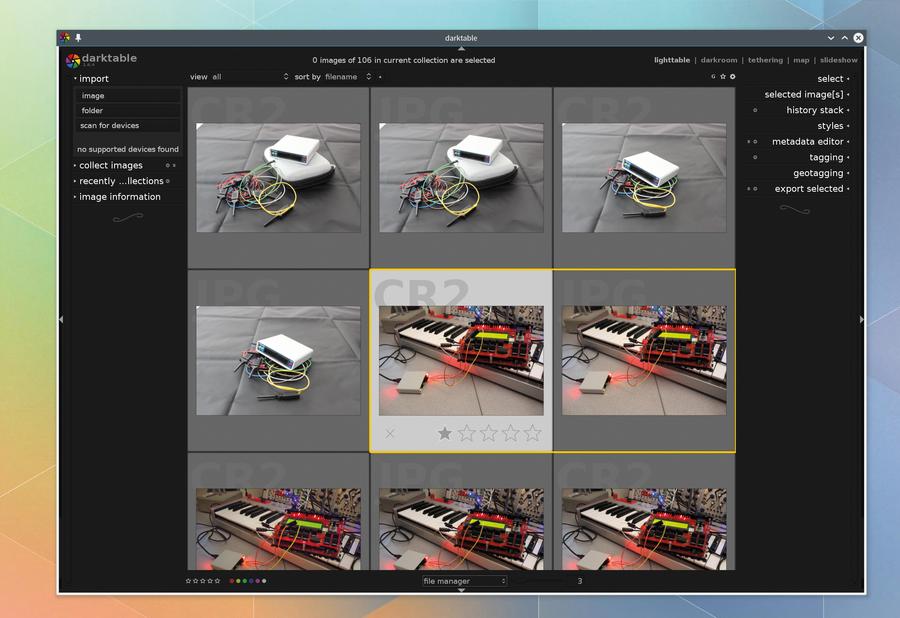Reject the highlighted image with the X icon
This screenshot has width=900, height=618.
[x=390, y=434]
